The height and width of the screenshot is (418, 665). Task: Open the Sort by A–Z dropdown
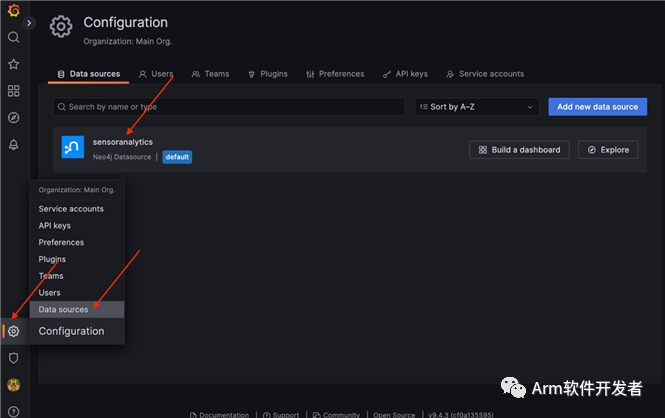477,107
